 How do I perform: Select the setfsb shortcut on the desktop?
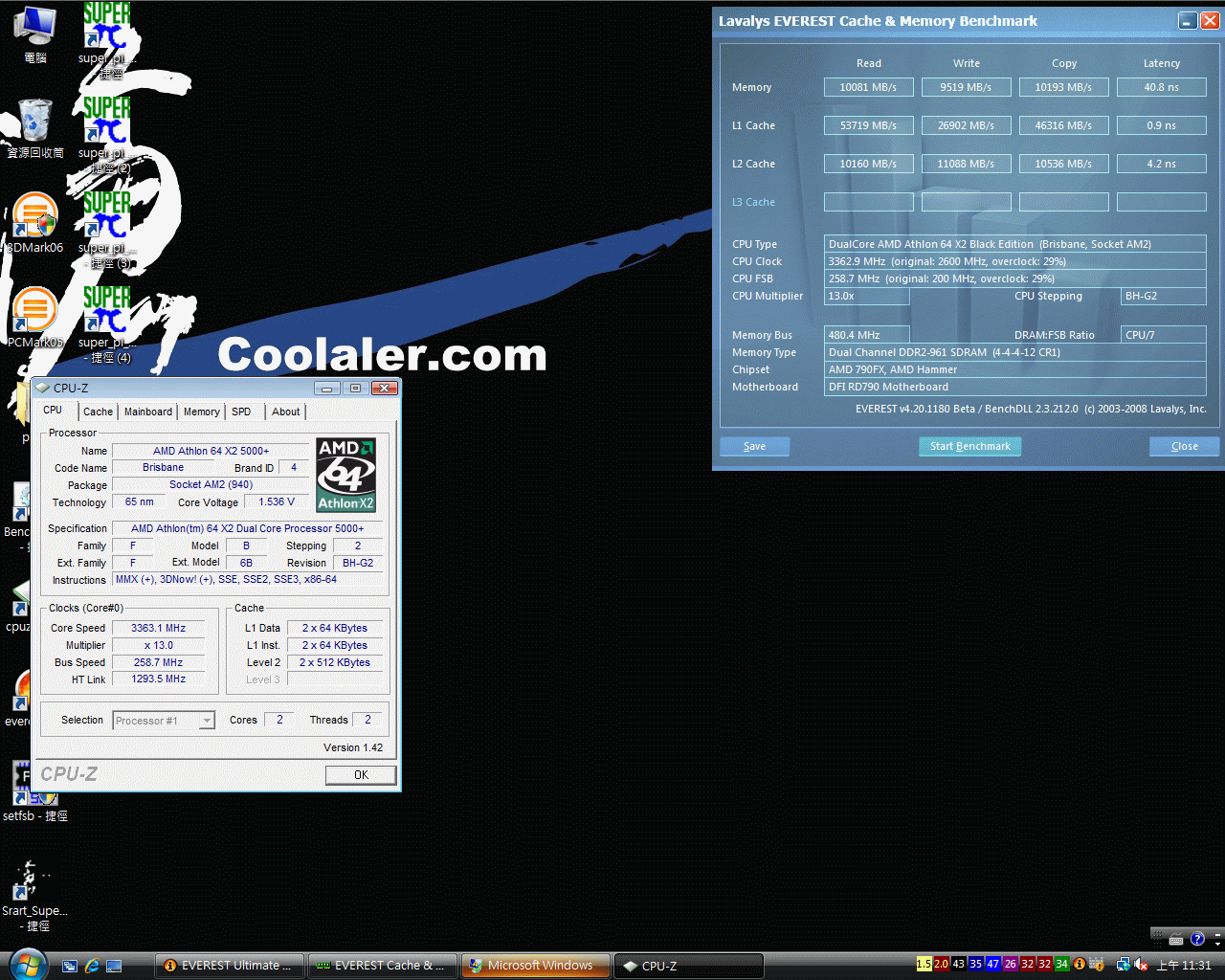[x=35, y=792]
